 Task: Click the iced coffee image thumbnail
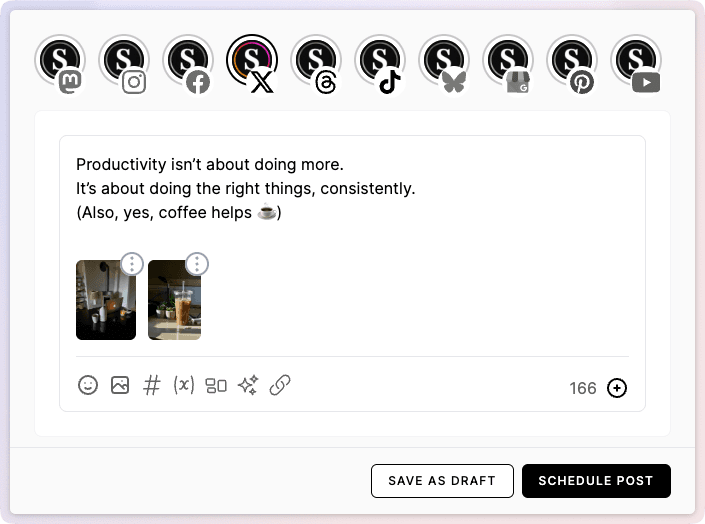[x=174, y=300]
